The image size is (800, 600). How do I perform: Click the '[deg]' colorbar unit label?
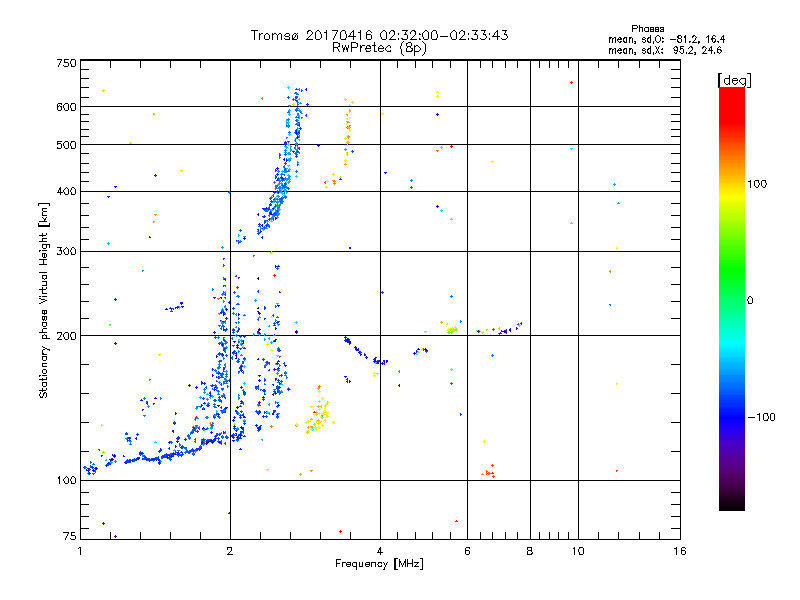point(734,80)
